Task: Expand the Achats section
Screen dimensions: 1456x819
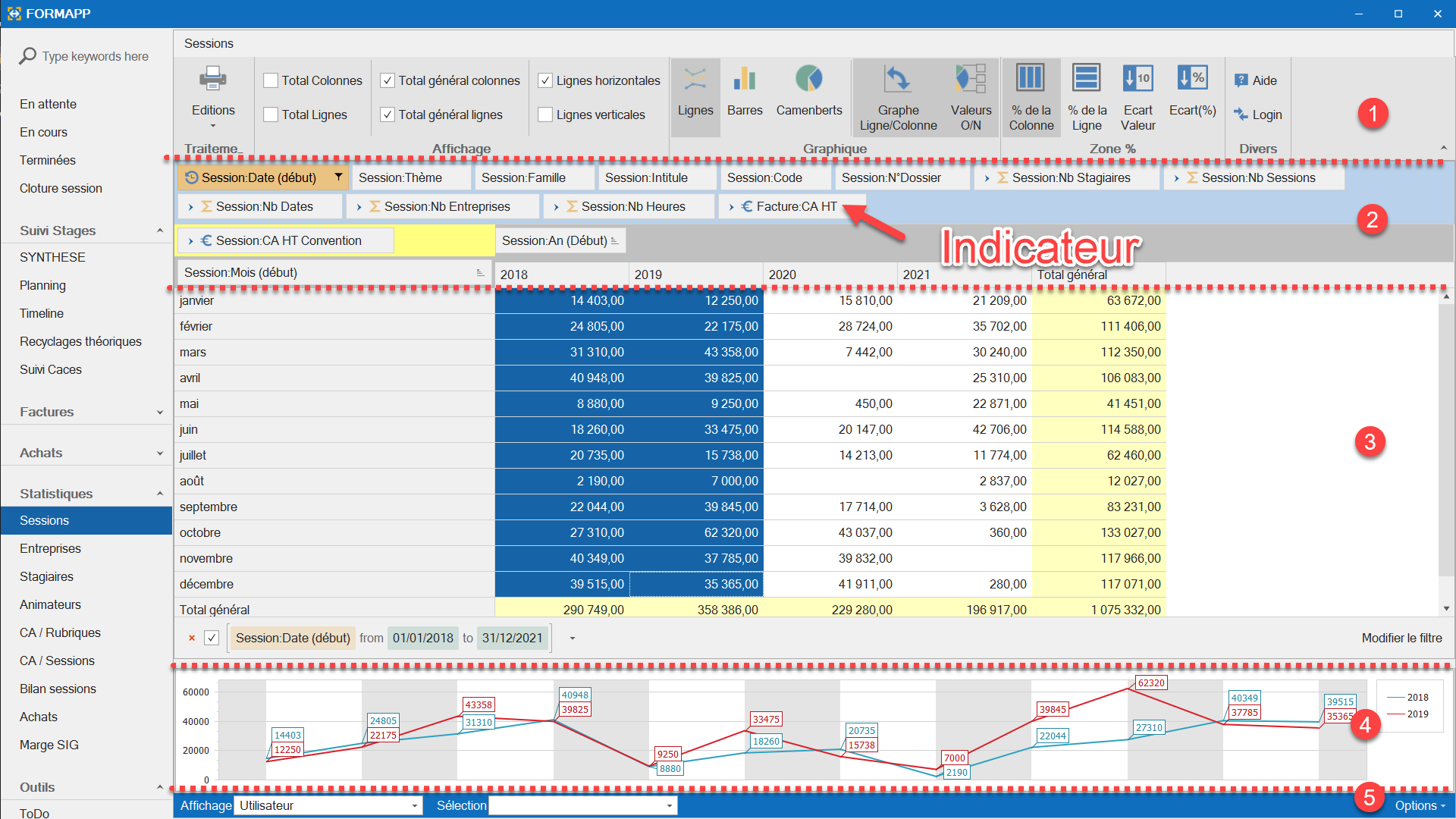Action: (160, 453)
